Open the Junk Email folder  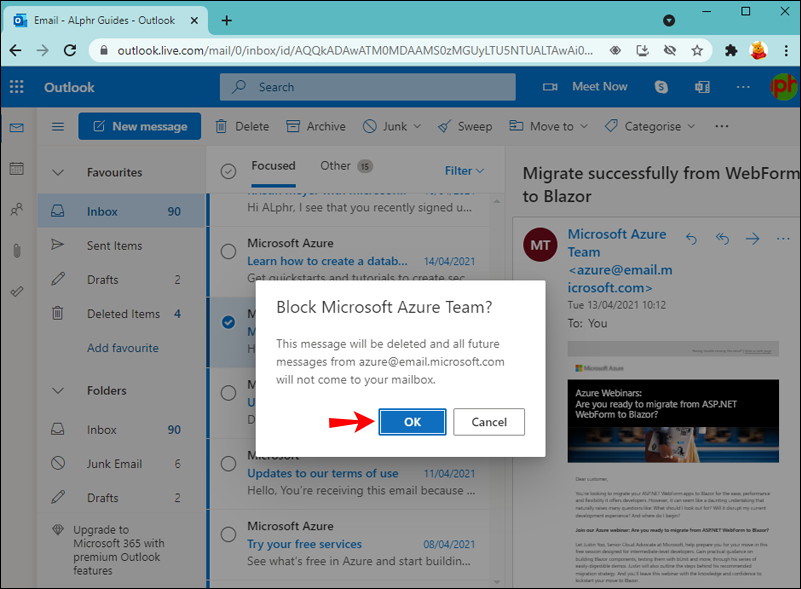coord(121,464)
